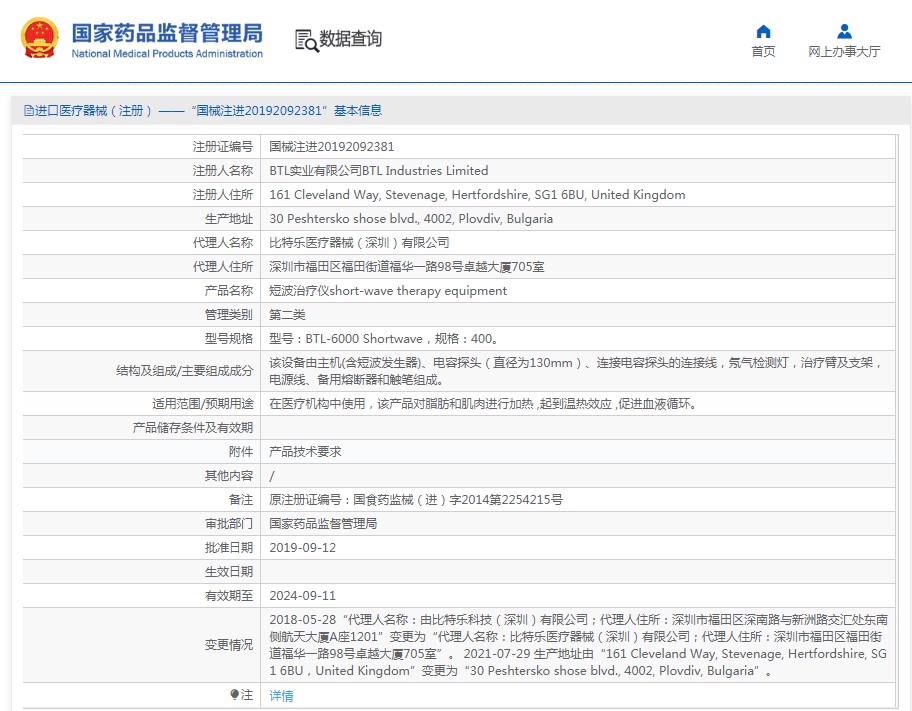The height and width of the screenshot is (711, 912).
Task: Open the 首页 text link
Action: point(763,52)
